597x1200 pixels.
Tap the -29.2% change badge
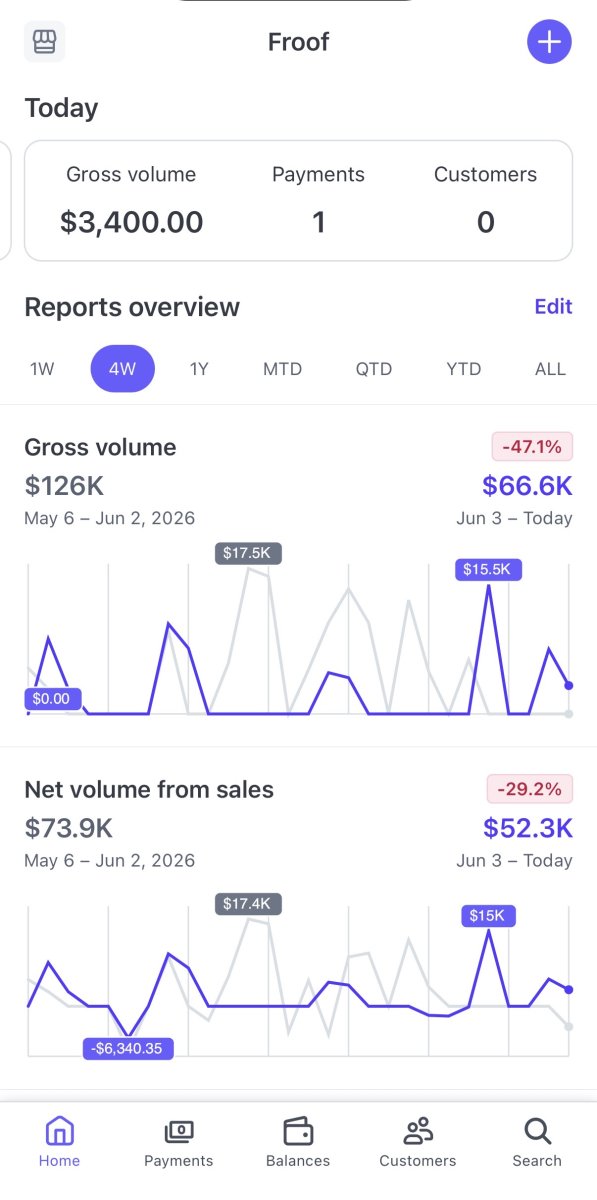(x=530, y=788)
